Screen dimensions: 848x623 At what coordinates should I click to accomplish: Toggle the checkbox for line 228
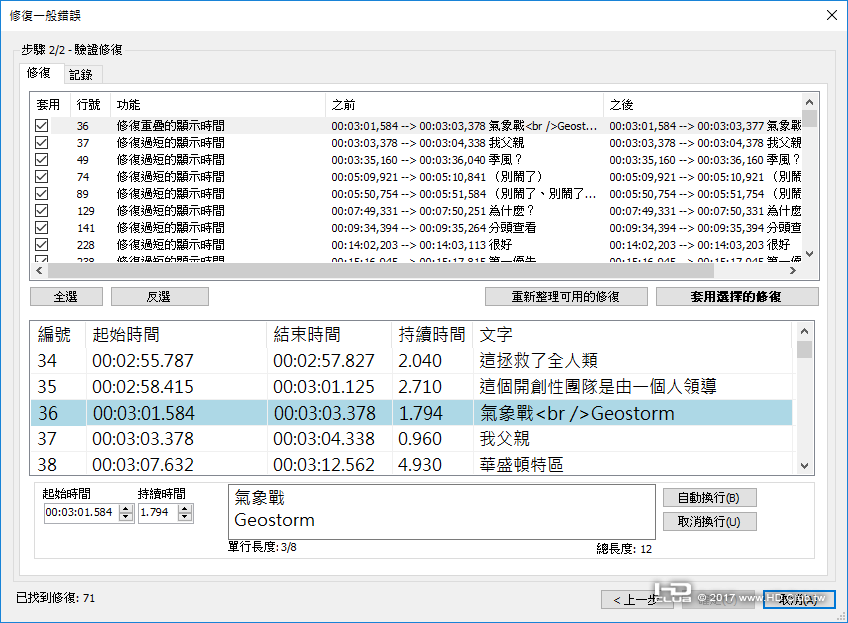(x=42, y=244)
